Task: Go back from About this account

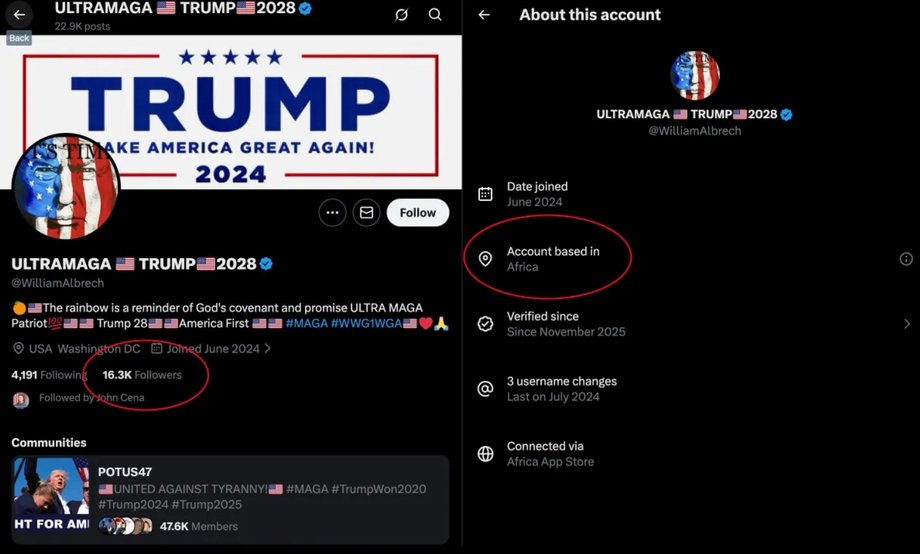Action: click(484, 15)
